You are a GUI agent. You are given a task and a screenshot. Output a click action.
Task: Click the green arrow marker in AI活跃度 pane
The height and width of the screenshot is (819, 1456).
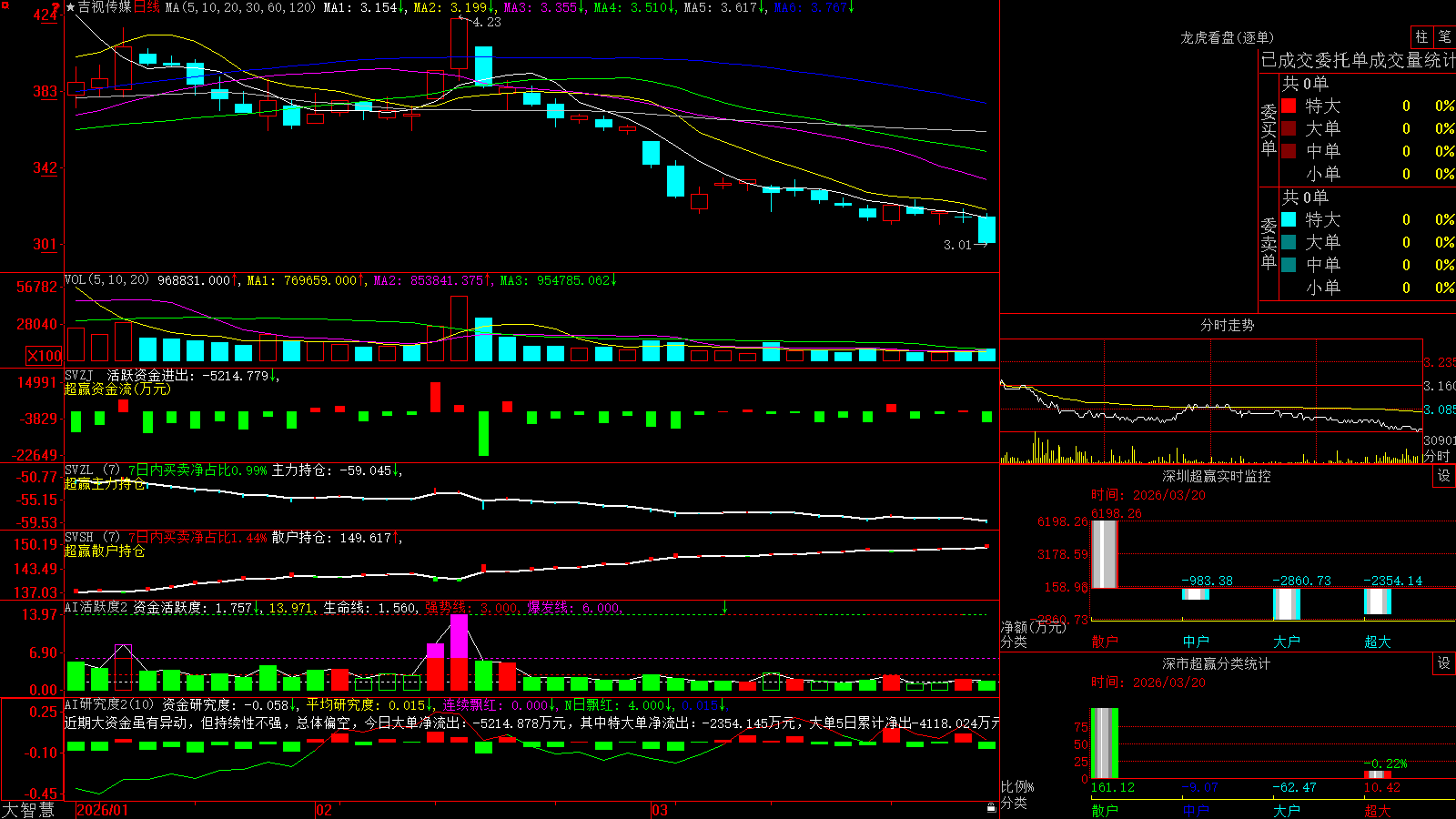(724, 607)
